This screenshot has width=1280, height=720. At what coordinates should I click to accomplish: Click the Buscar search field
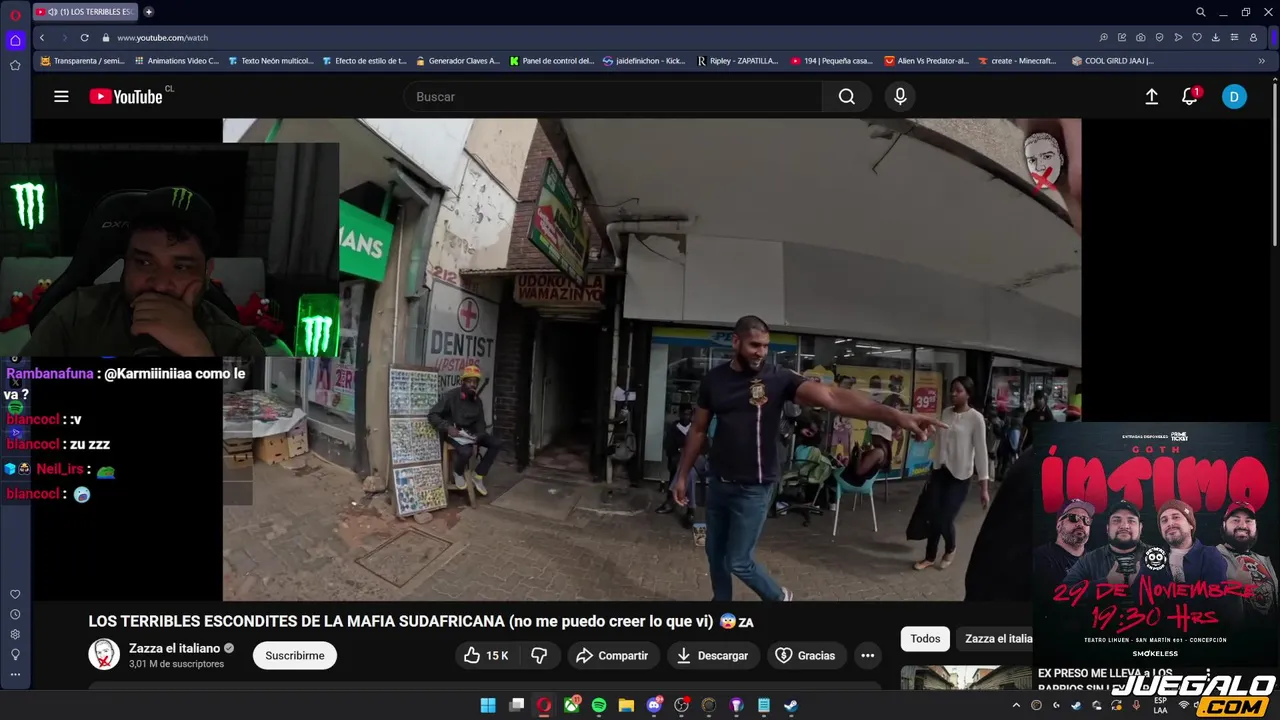click(x=613, y=96)
